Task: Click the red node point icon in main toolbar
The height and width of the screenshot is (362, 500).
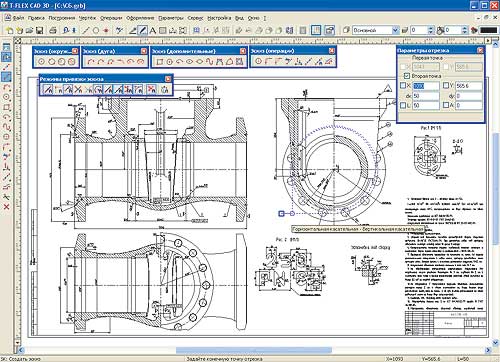Action: pos(106,31)
